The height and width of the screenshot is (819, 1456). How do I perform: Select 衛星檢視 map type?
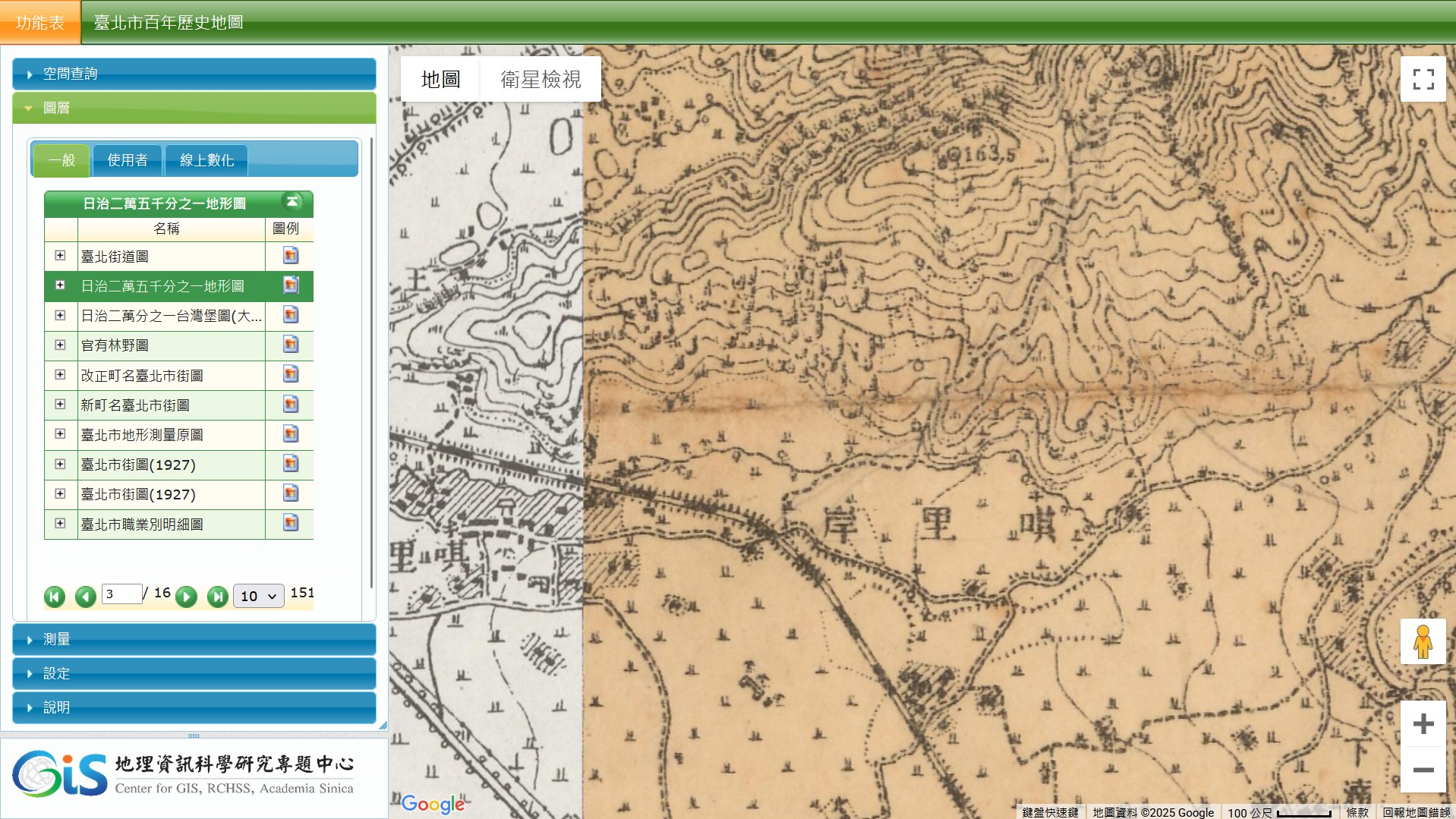click(x=540, y=79)
